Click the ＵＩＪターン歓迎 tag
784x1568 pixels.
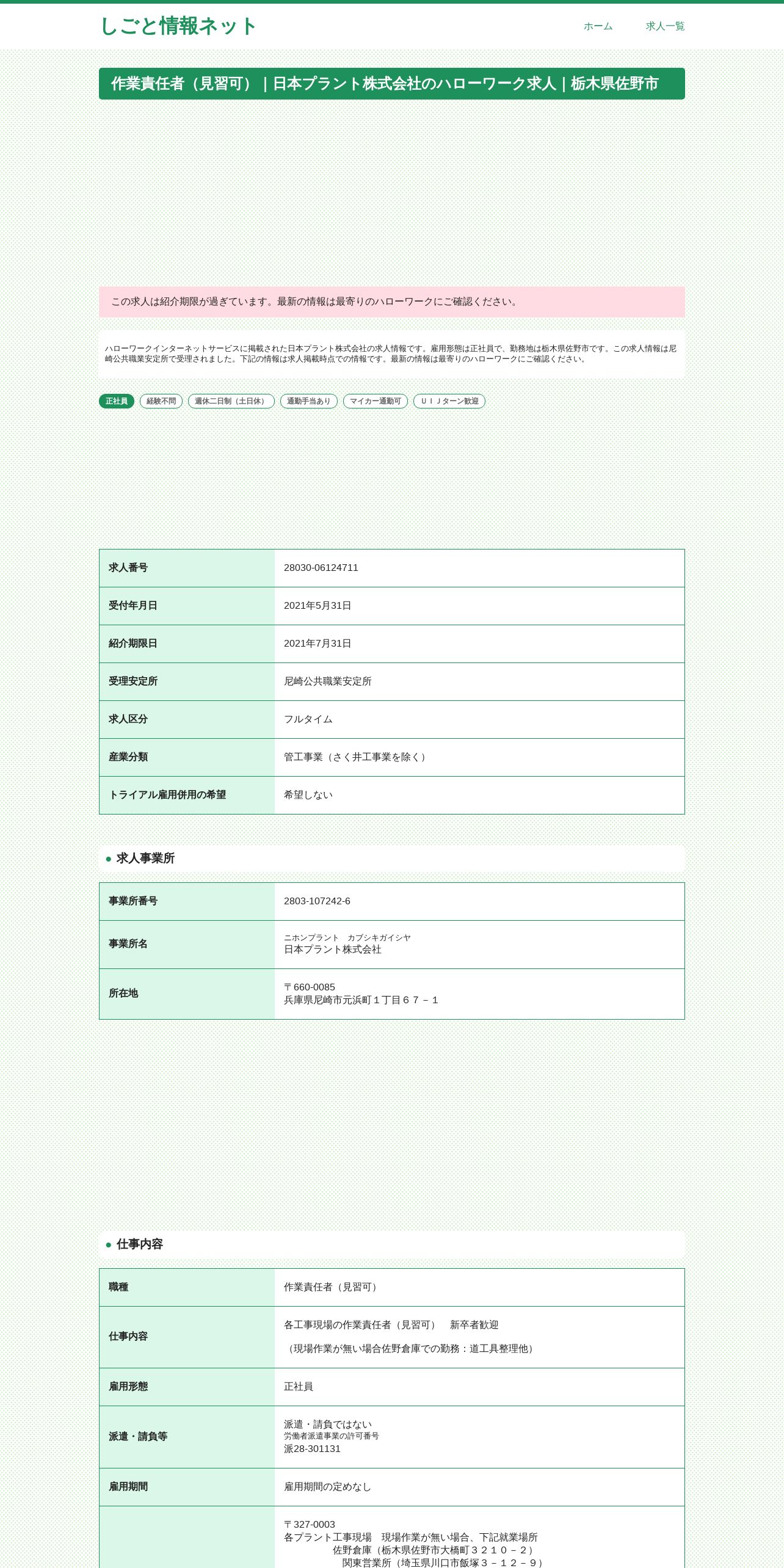pos(449,401)
